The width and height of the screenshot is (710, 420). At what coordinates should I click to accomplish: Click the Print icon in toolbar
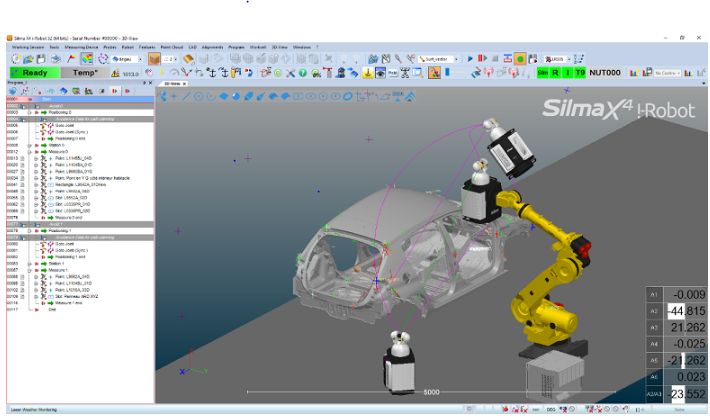(56, 59)
